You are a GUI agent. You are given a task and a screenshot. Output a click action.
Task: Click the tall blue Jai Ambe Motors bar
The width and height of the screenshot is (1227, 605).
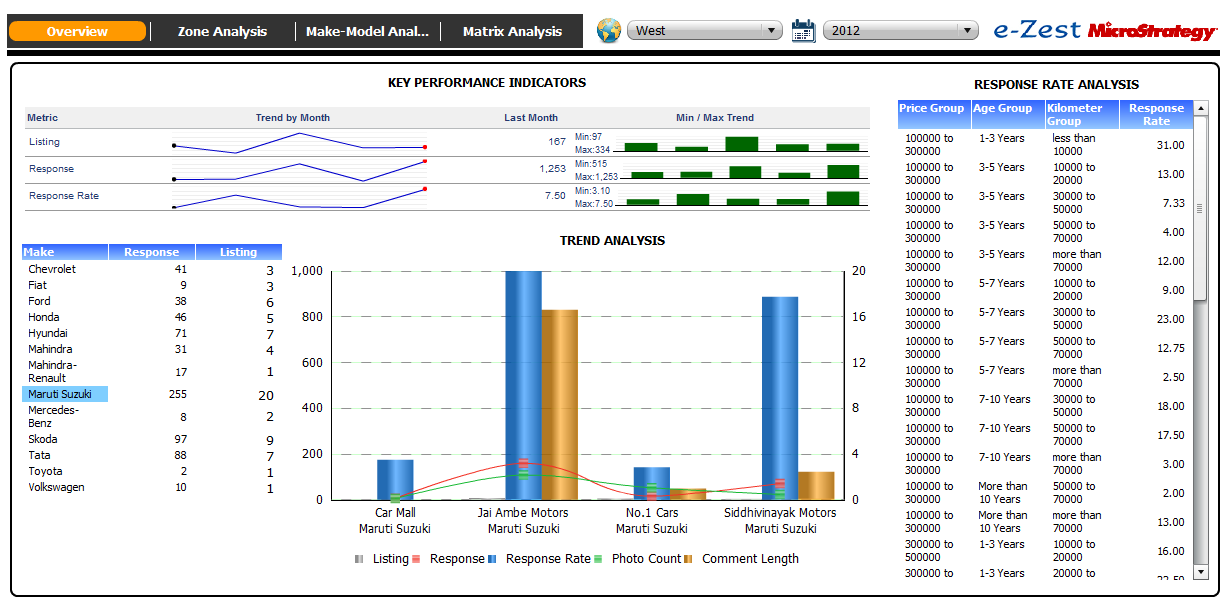coord(523,384)
